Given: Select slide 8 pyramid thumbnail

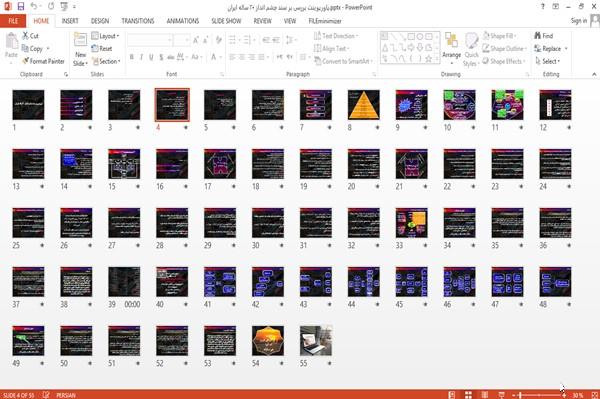Looking at the screenshot, I should 364,105.
